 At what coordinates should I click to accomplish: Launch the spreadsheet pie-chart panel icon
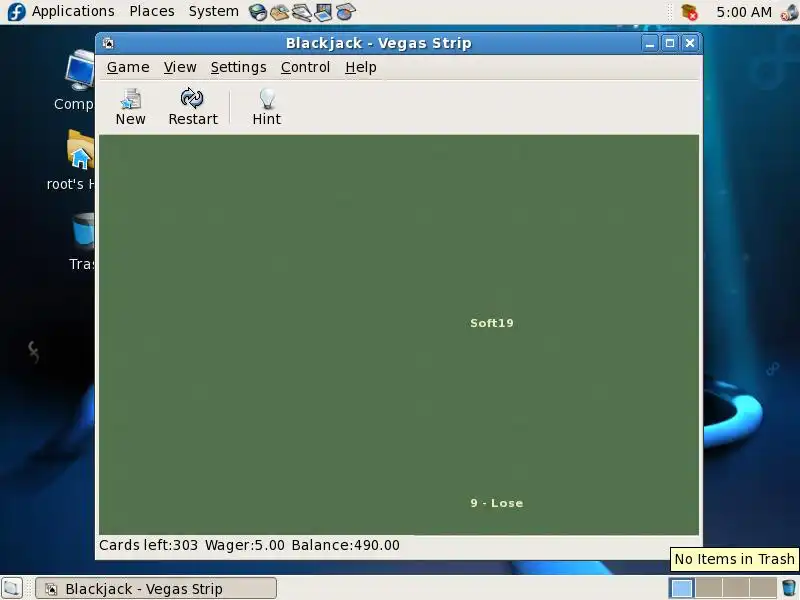coord(345,12)
